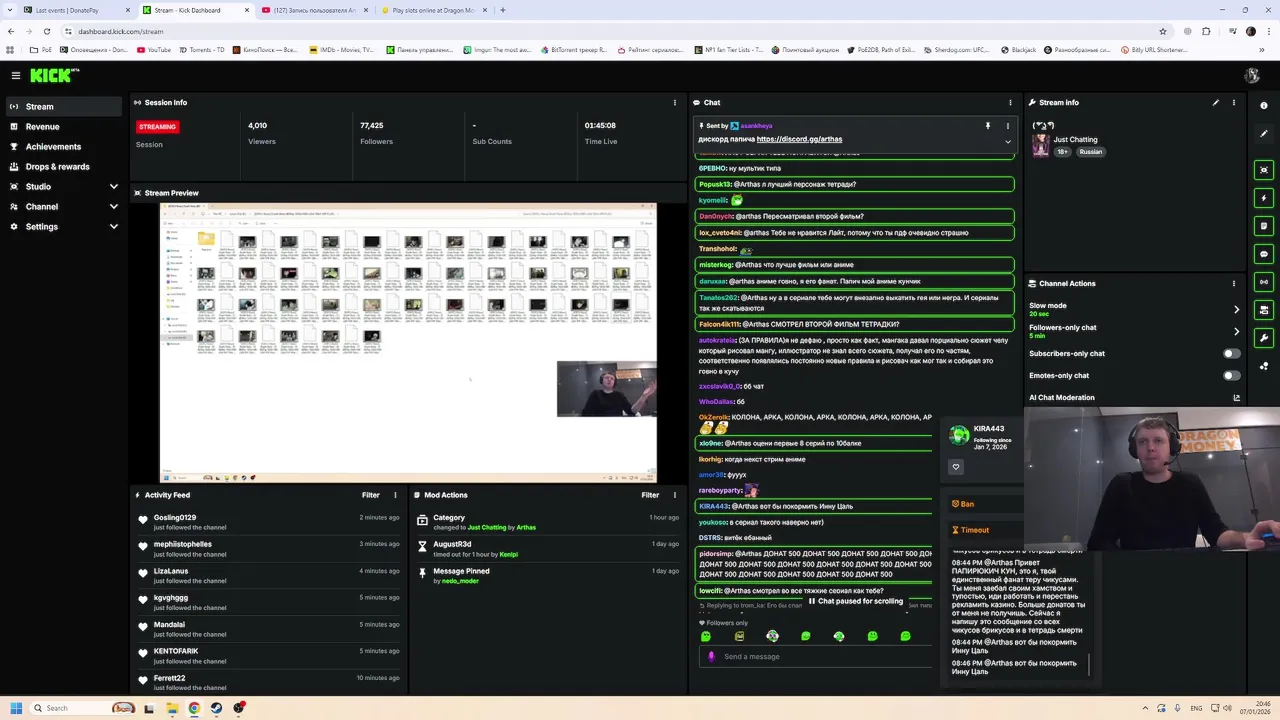Click the pencil icon in right toolbar
1280x720 pixels.
pos(1264,134)
